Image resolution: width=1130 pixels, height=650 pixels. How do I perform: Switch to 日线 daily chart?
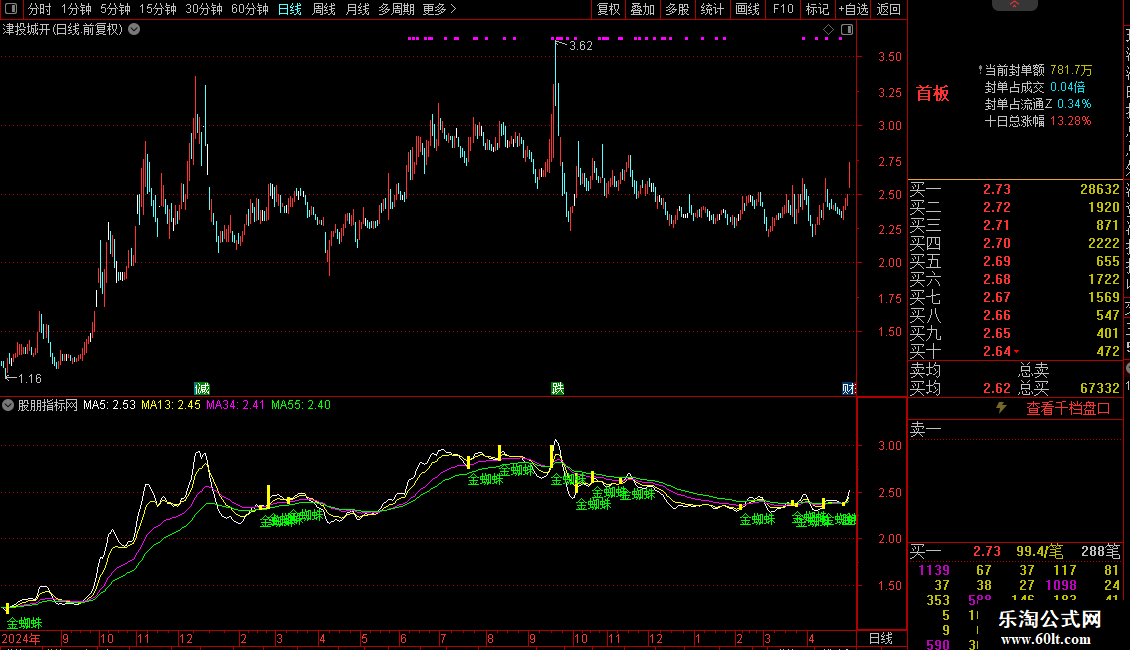coord(290,9)
